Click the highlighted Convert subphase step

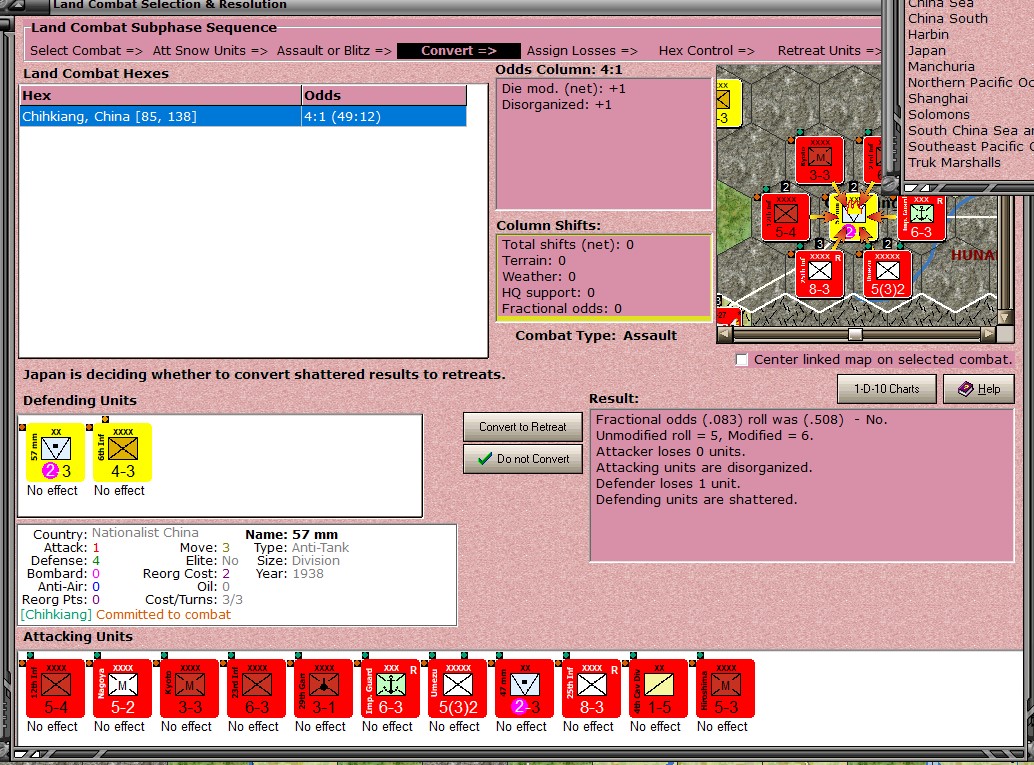459,51
